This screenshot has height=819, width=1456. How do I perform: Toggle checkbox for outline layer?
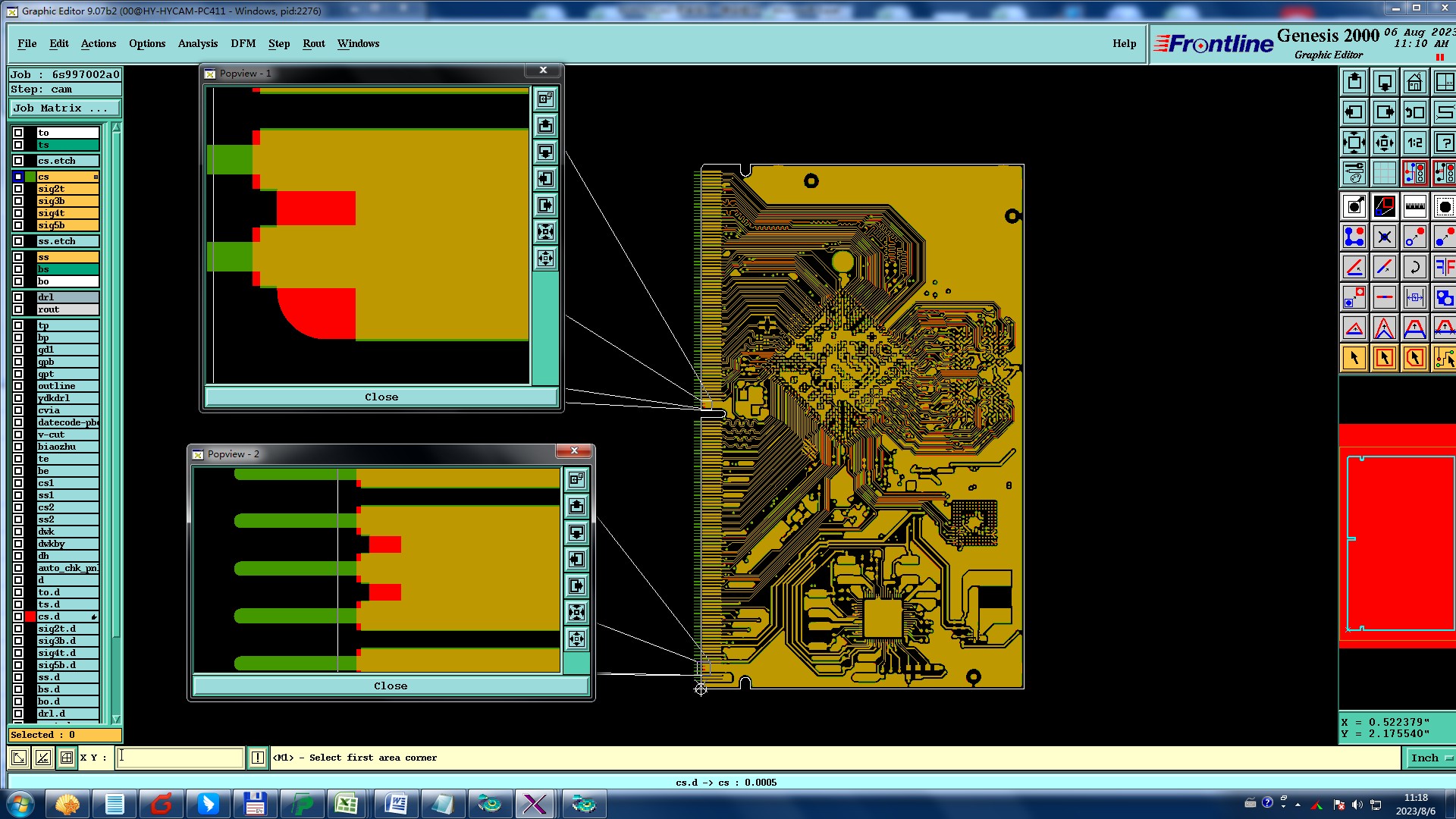(x=18, y=386)
